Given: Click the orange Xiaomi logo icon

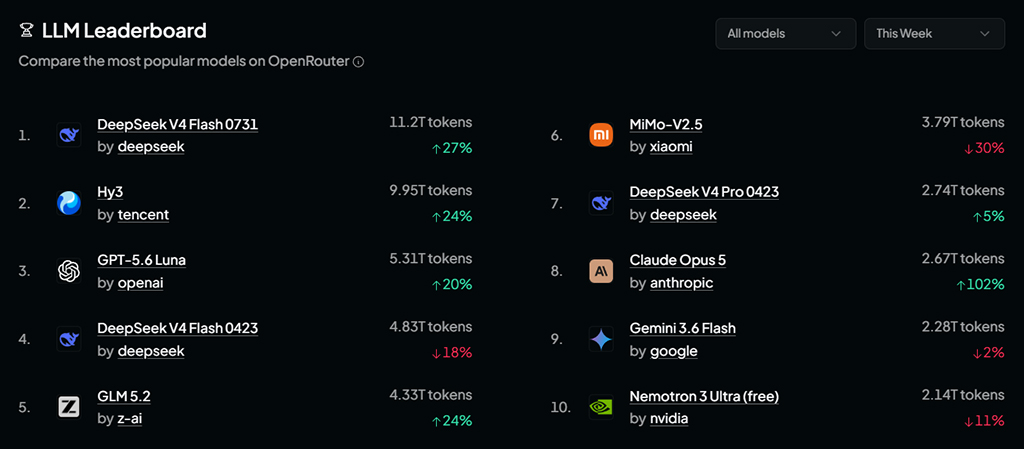Looking at the screenshot, I should click(x=601, y=134).
